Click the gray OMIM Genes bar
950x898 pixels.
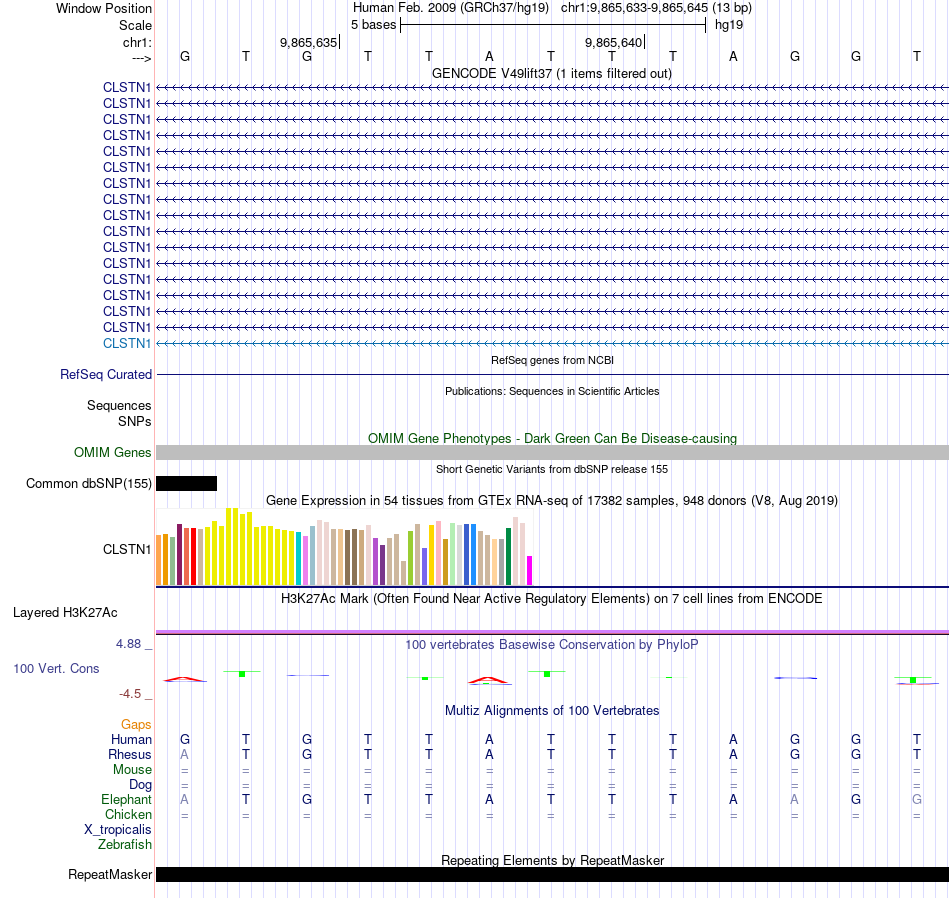tap(552, 453)
